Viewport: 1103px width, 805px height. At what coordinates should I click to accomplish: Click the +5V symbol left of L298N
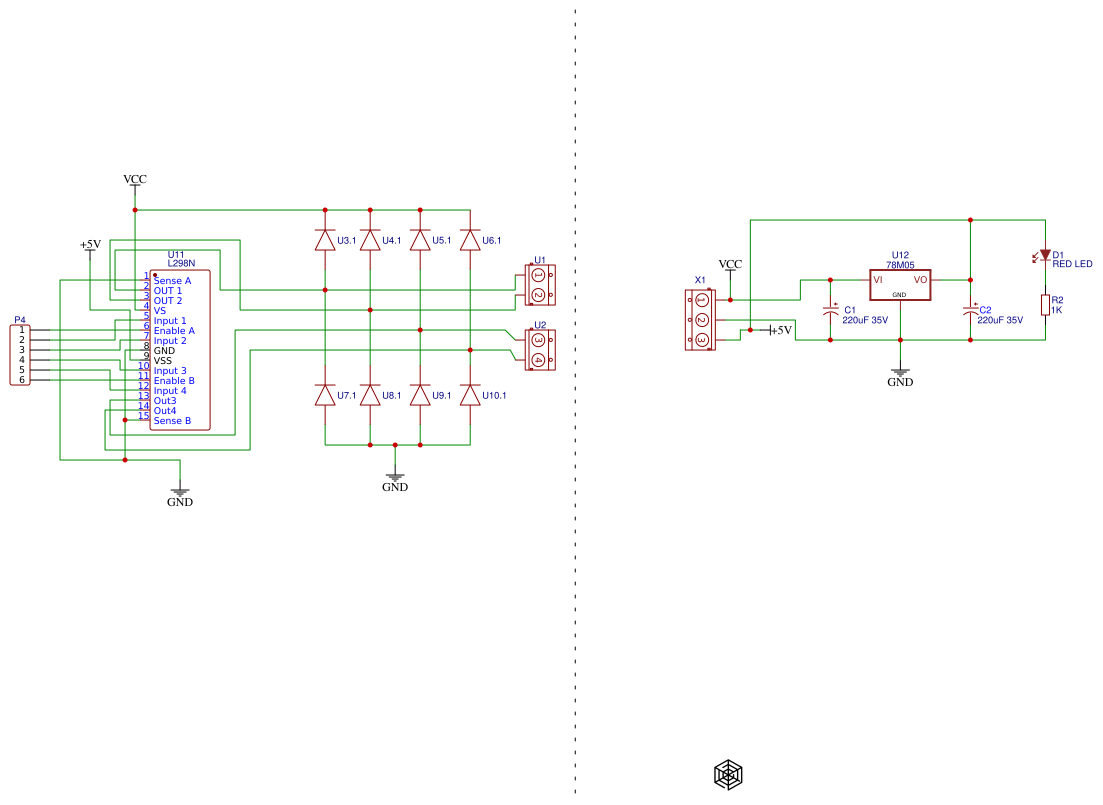tap(90, 246)
